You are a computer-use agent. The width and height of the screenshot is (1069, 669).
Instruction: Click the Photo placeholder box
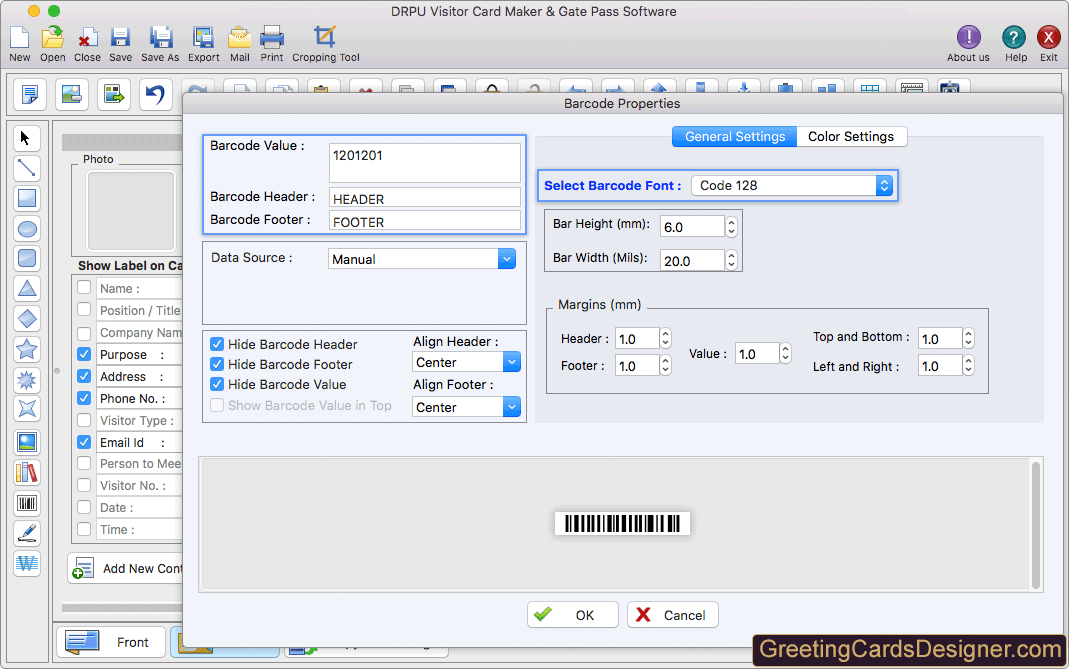[x=131, y=211]
